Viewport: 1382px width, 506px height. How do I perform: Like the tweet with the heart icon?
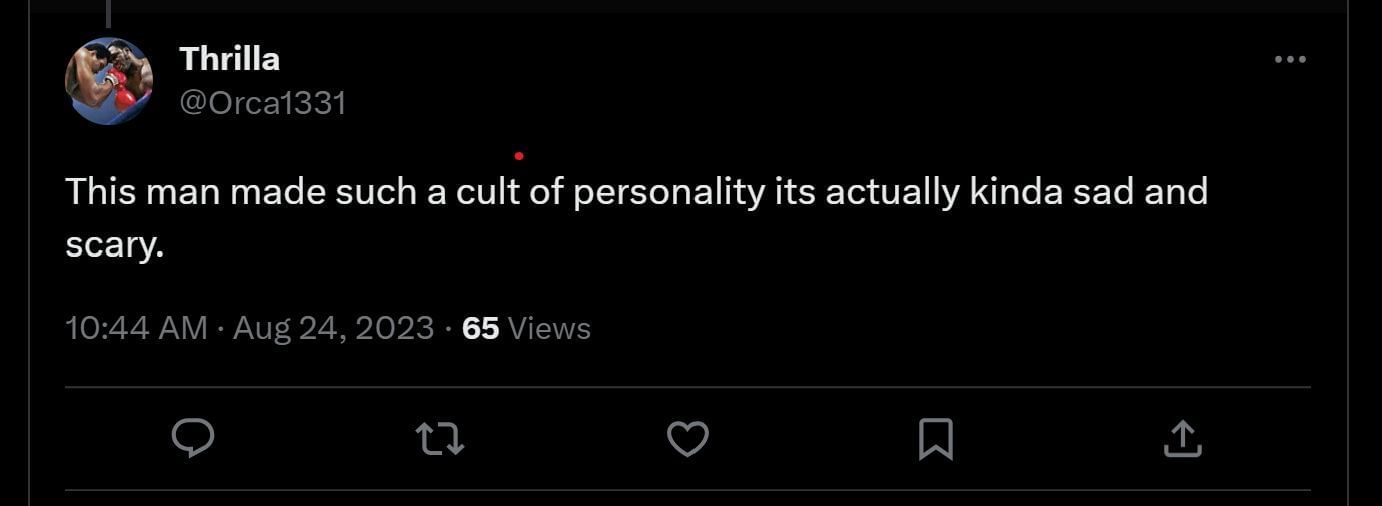[688, 439]
